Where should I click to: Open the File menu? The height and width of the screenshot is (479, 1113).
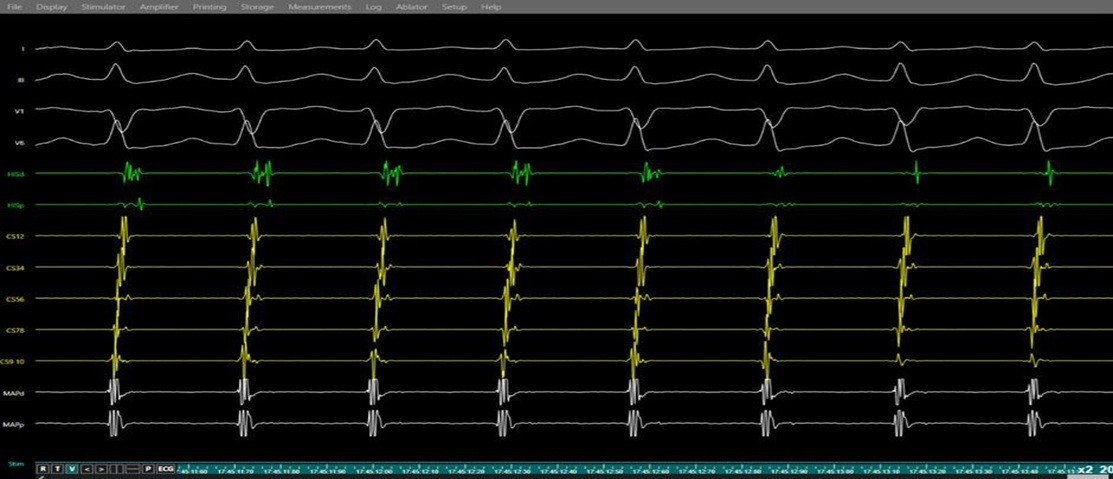point(15,7)
